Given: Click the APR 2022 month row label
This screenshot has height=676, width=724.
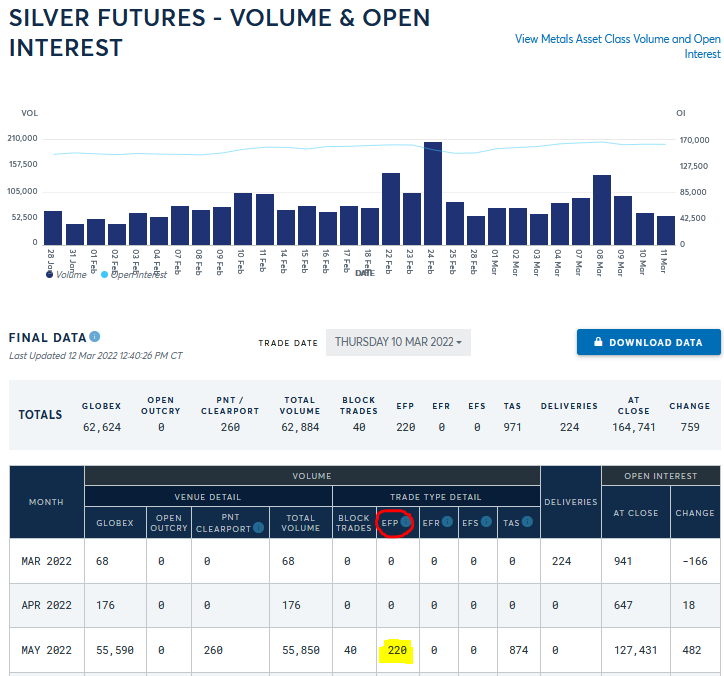Looking at the screenshot, I should coord(47,605).
